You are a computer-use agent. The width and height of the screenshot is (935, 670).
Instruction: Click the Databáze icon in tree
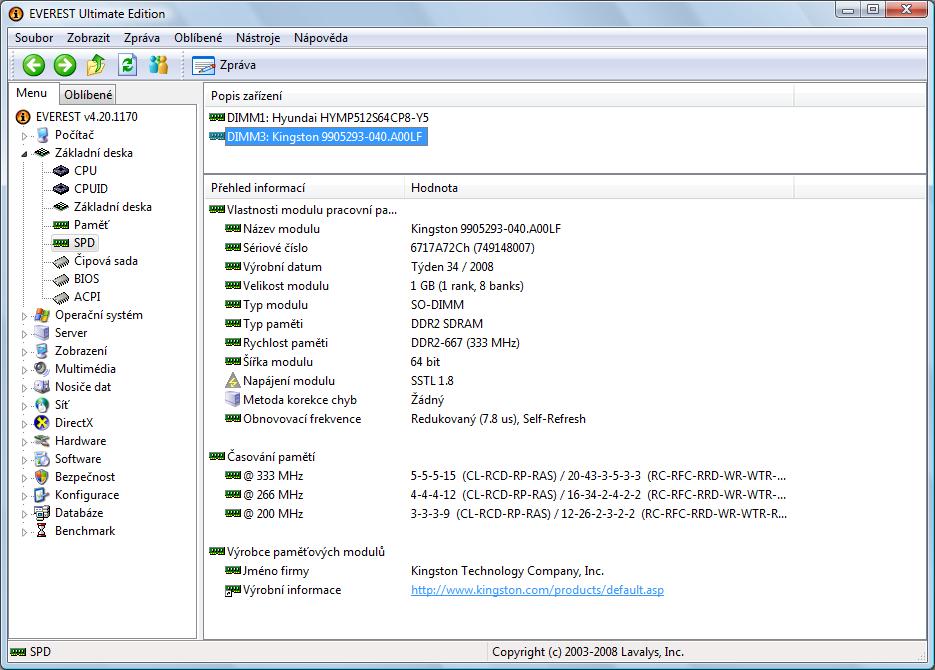click(x=42, y=513)
